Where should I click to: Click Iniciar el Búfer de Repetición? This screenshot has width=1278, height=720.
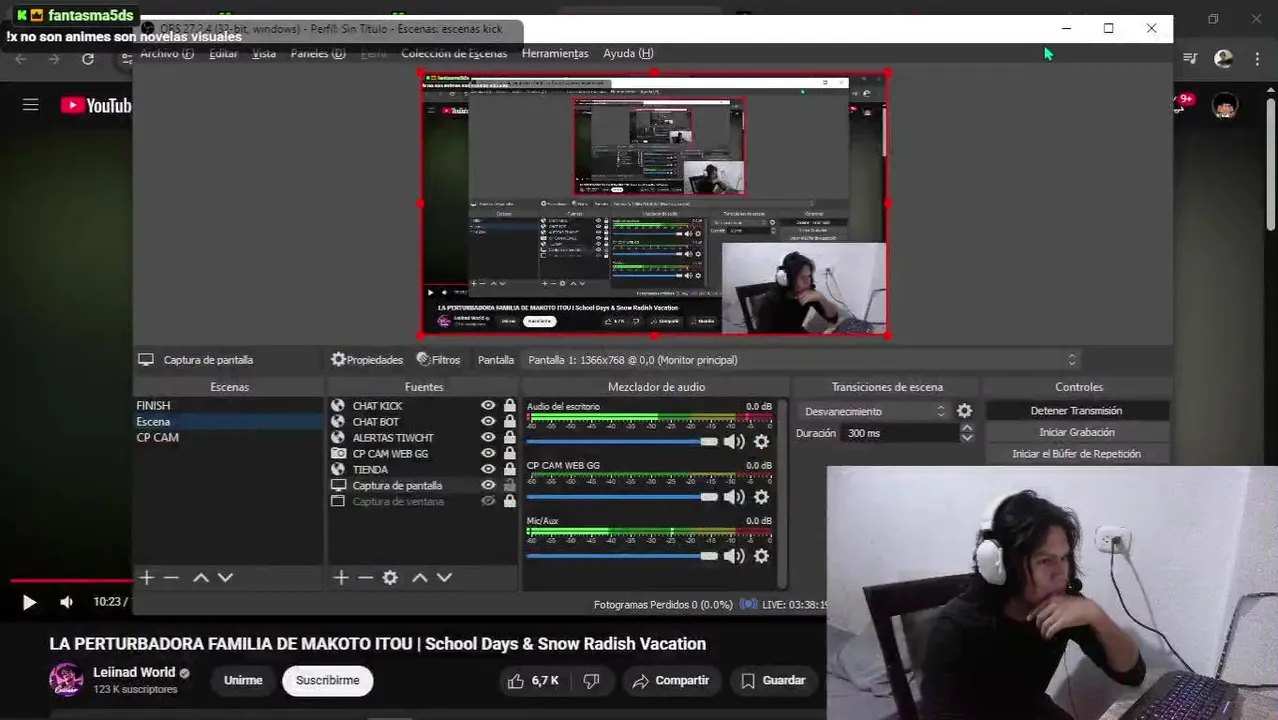click(x=1077, y=454)
